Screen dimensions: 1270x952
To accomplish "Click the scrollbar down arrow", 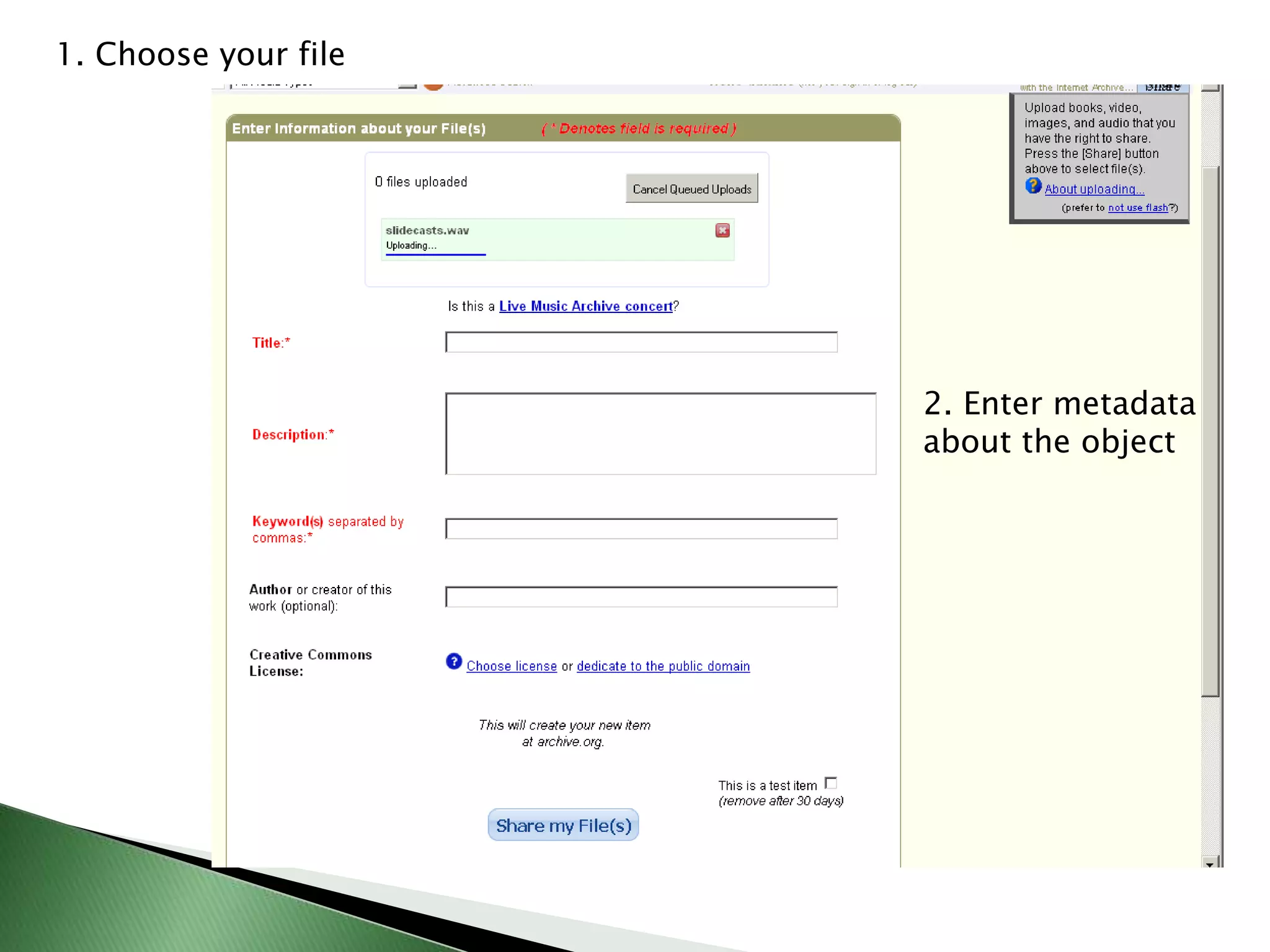I will [1209, 863].
